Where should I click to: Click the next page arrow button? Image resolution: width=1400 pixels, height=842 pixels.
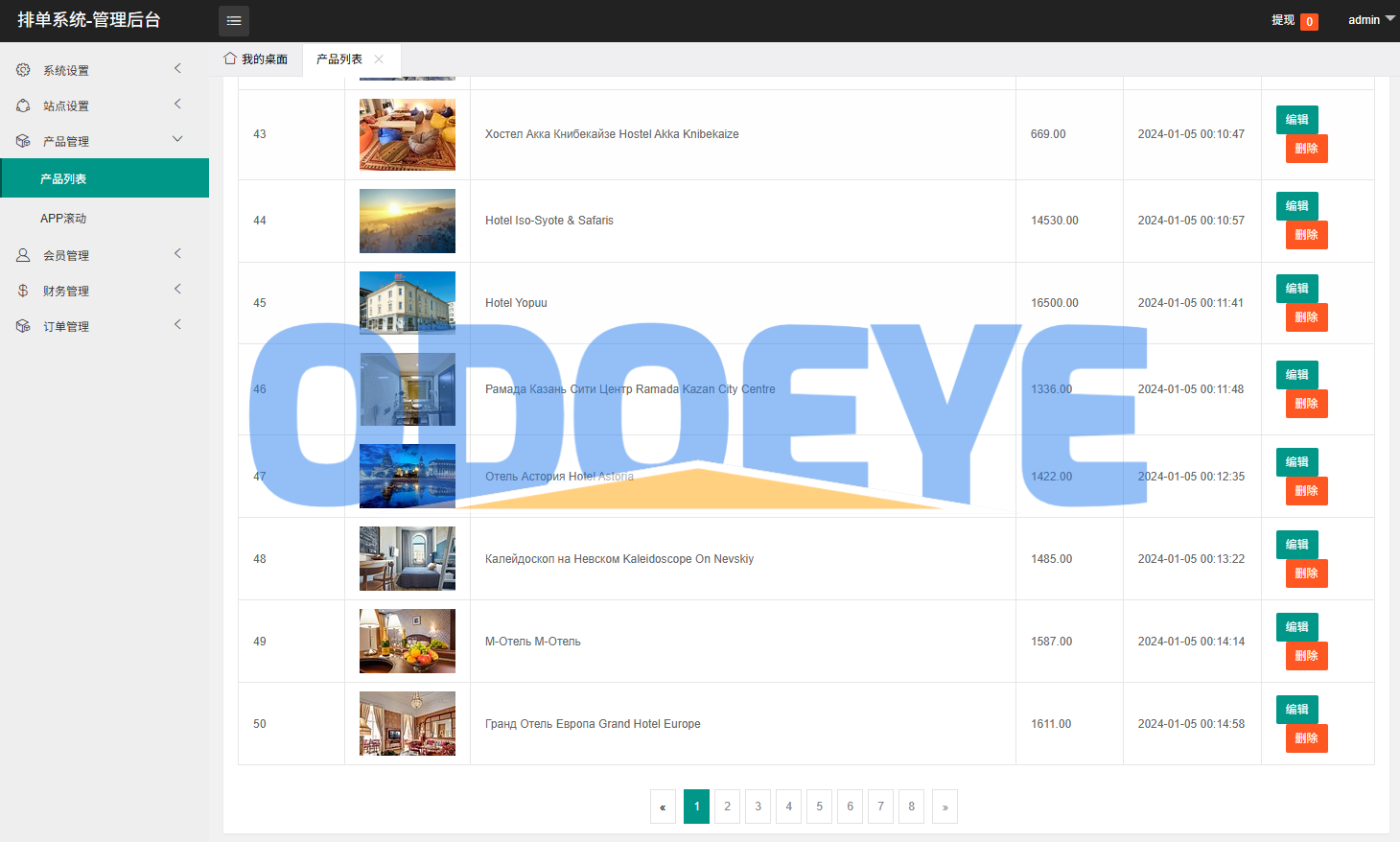tap(945, 807)
